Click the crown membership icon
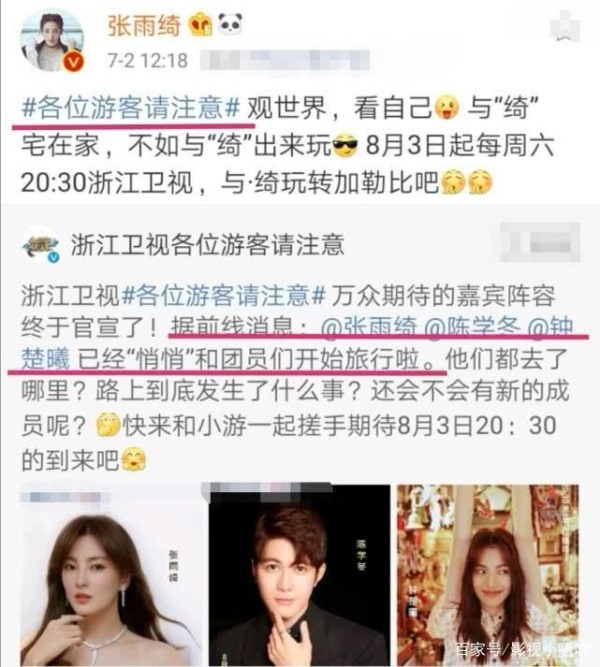This screenshot has width=600, height=667. click(200, 25)
